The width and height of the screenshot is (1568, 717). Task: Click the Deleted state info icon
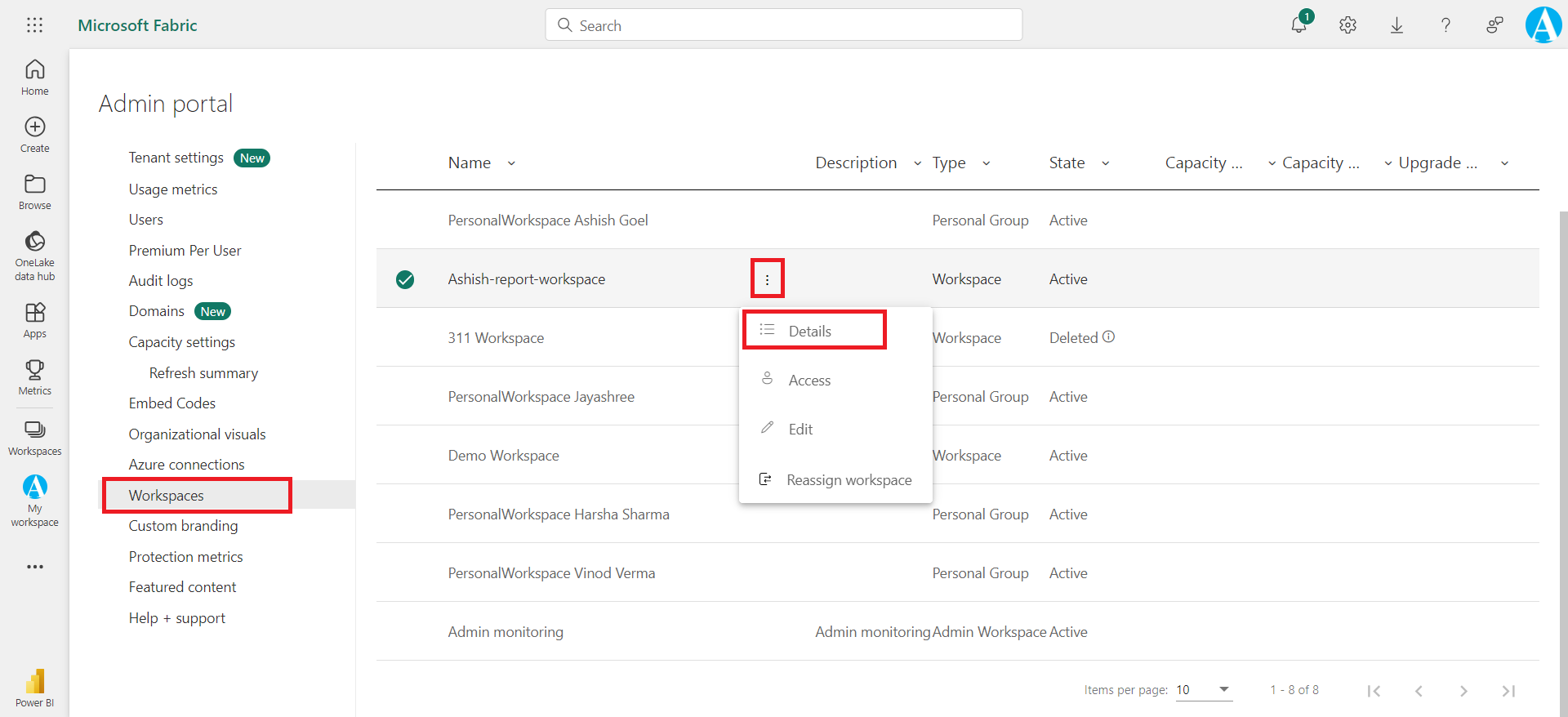click(x=1108, y=337)
